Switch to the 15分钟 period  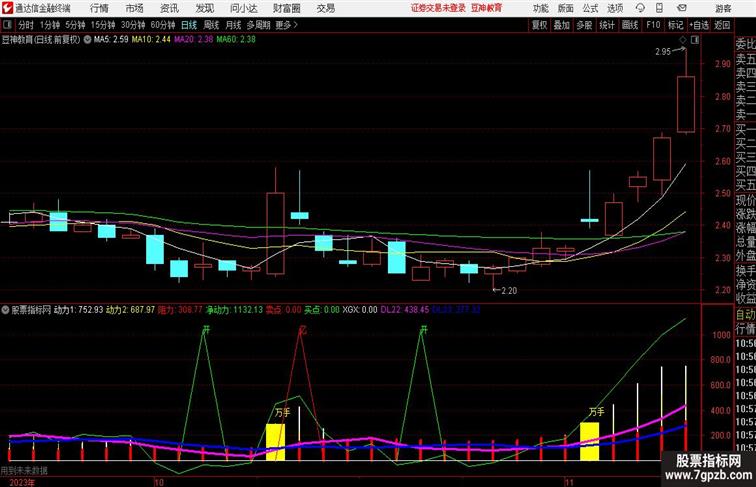(103, 25)
